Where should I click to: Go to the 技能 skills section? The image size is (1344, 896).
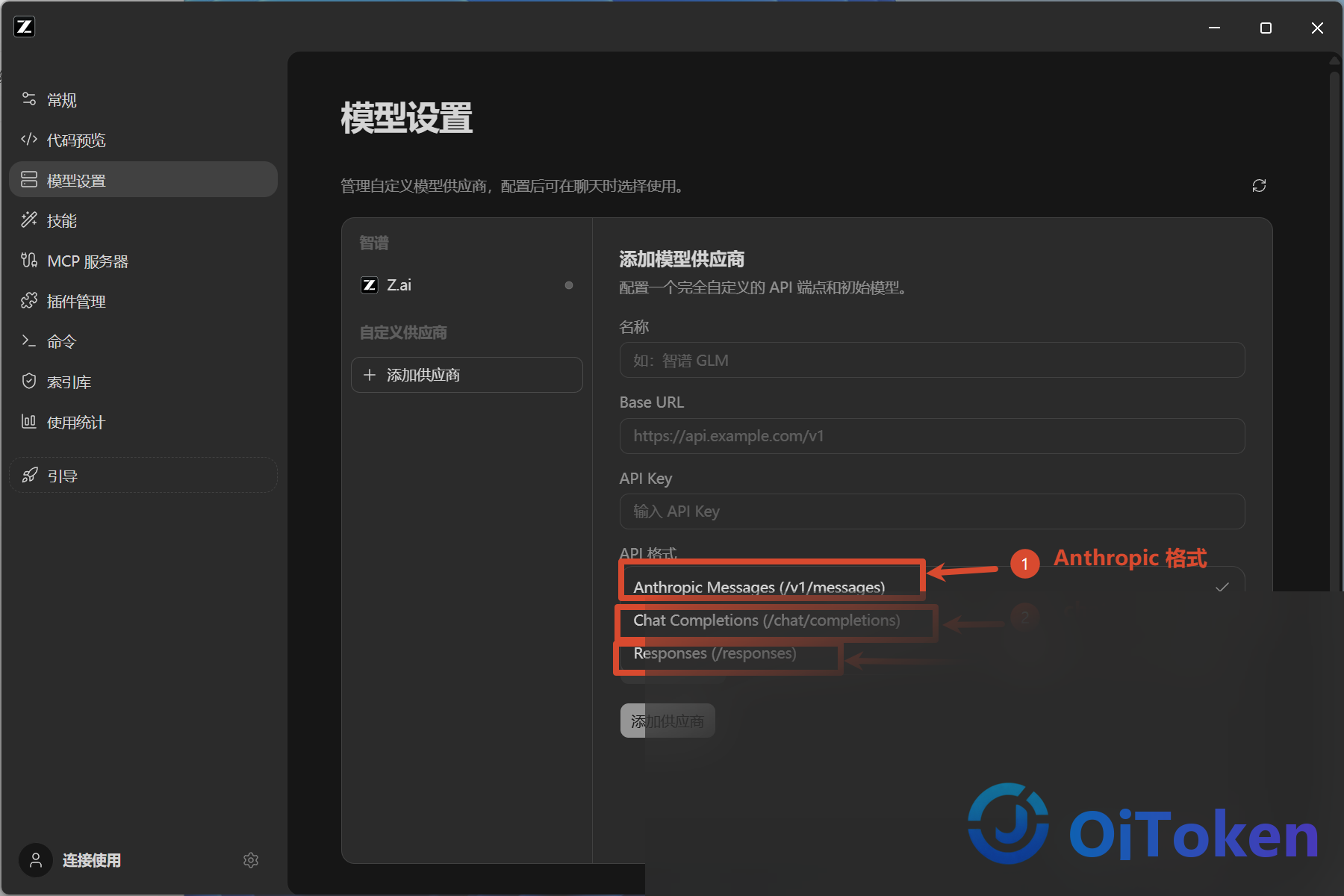pyautogui.click(x=143, y=220)
